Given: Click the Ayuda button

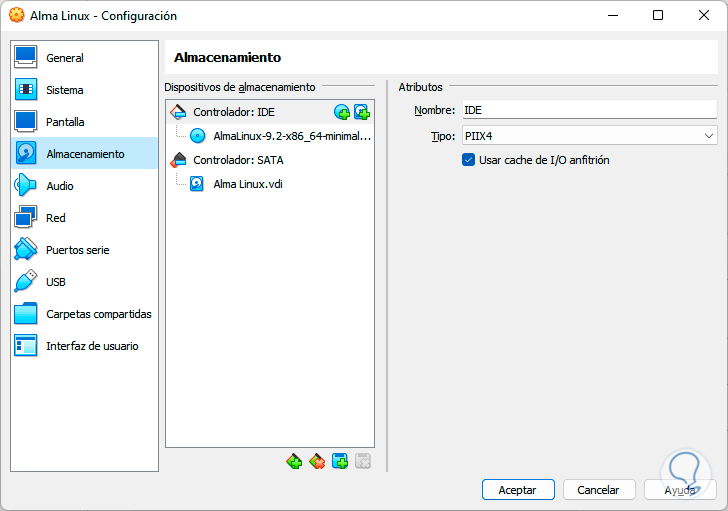Looking at the screenshot, I should click(x=680, y=490).
